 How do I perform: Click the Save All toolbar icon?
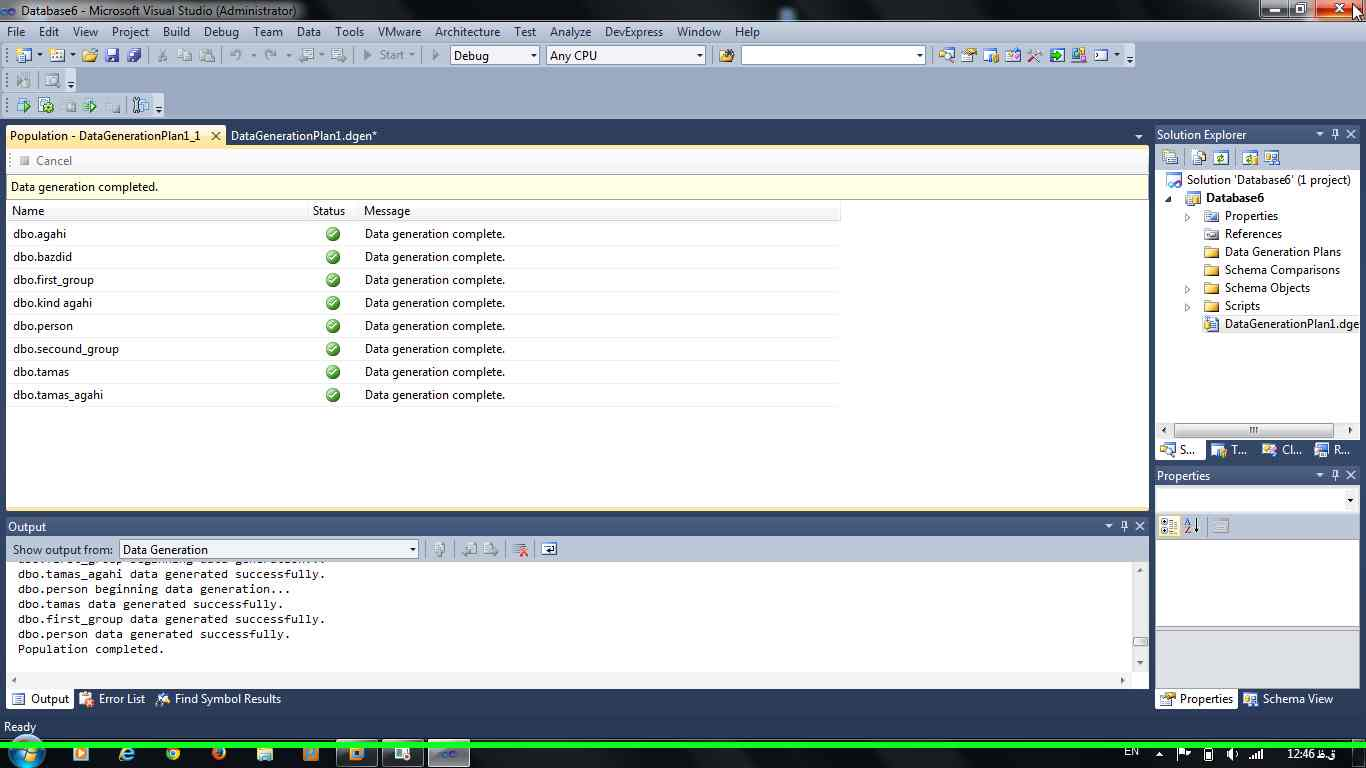pyautogui.click(x=134, y=56)
